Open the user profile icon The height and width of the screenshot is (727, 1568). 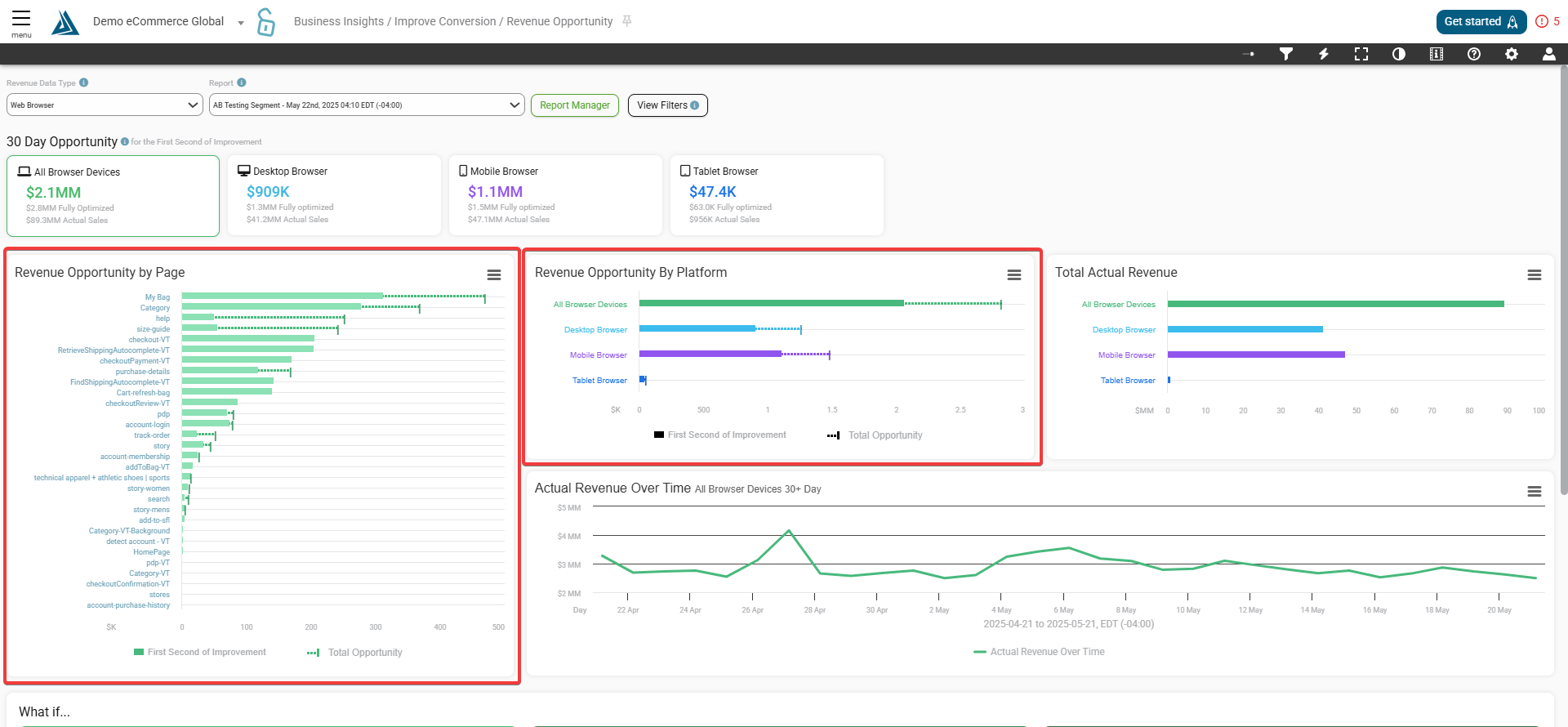1549,54
